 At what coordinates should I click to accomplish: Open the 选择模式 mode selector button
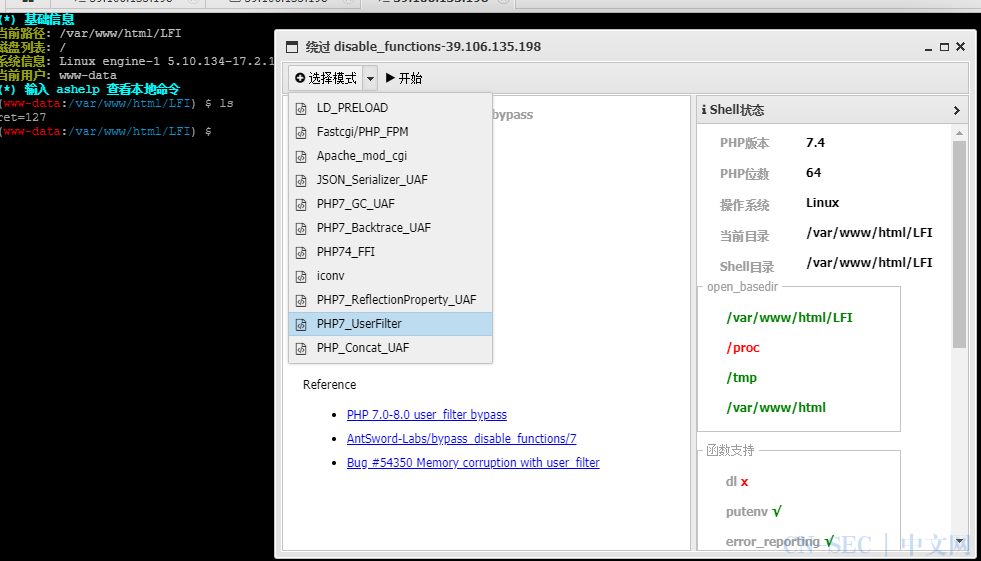click(326, 78)
